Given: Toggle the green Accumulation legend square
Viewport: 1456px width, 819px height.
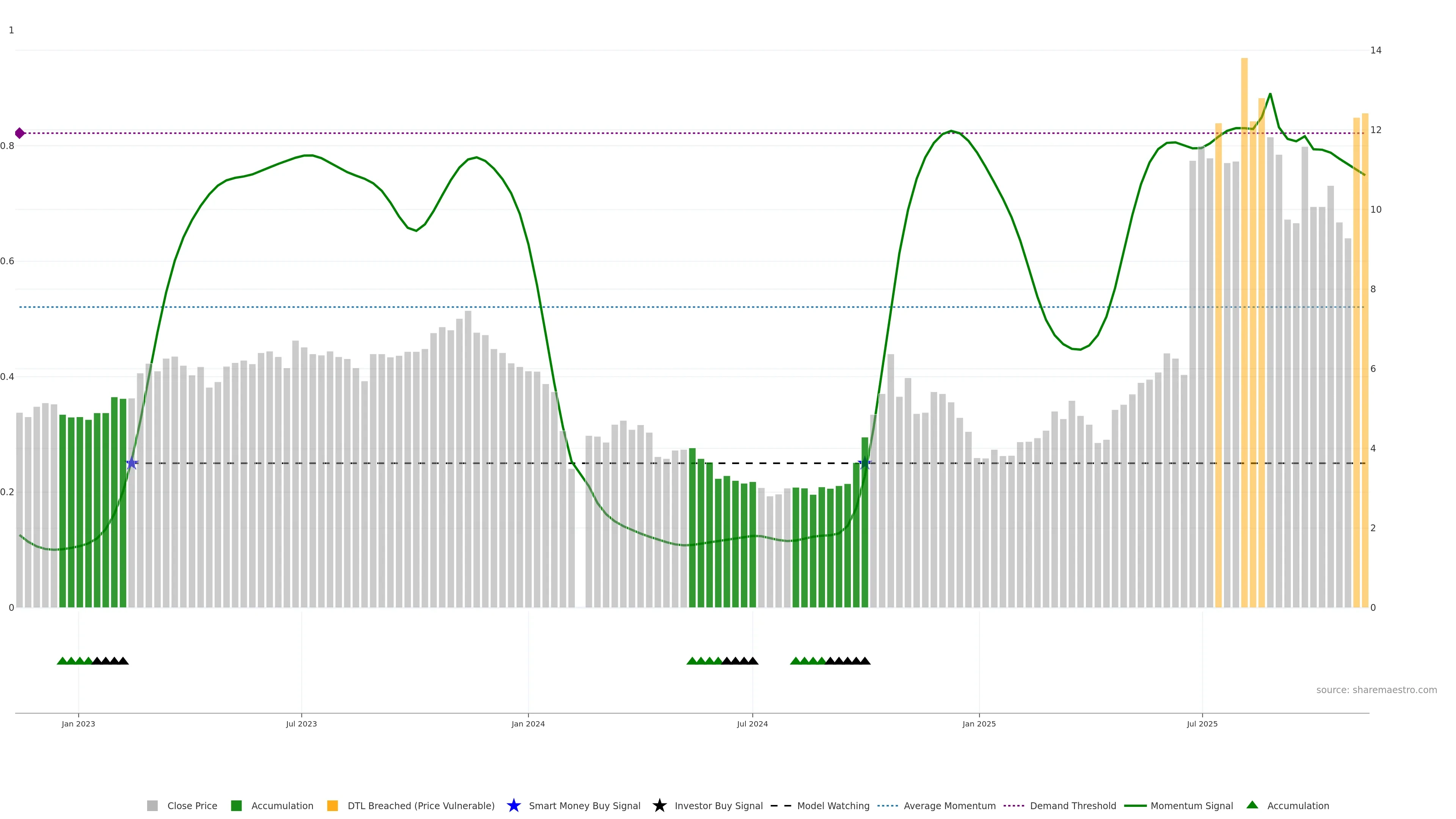Looking at the screenshot, I should point(236,805).
